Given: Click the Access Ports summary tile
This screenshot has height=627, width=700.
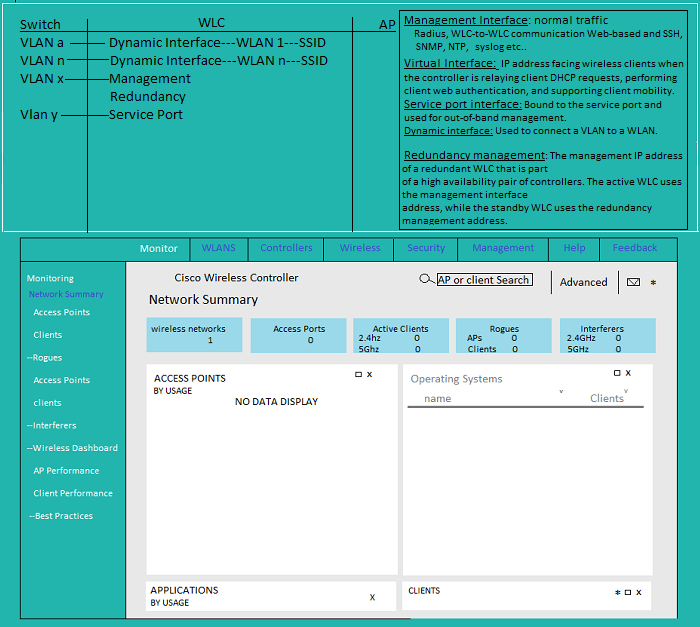Looking at the screenshot, I should (x=298, y=335).
